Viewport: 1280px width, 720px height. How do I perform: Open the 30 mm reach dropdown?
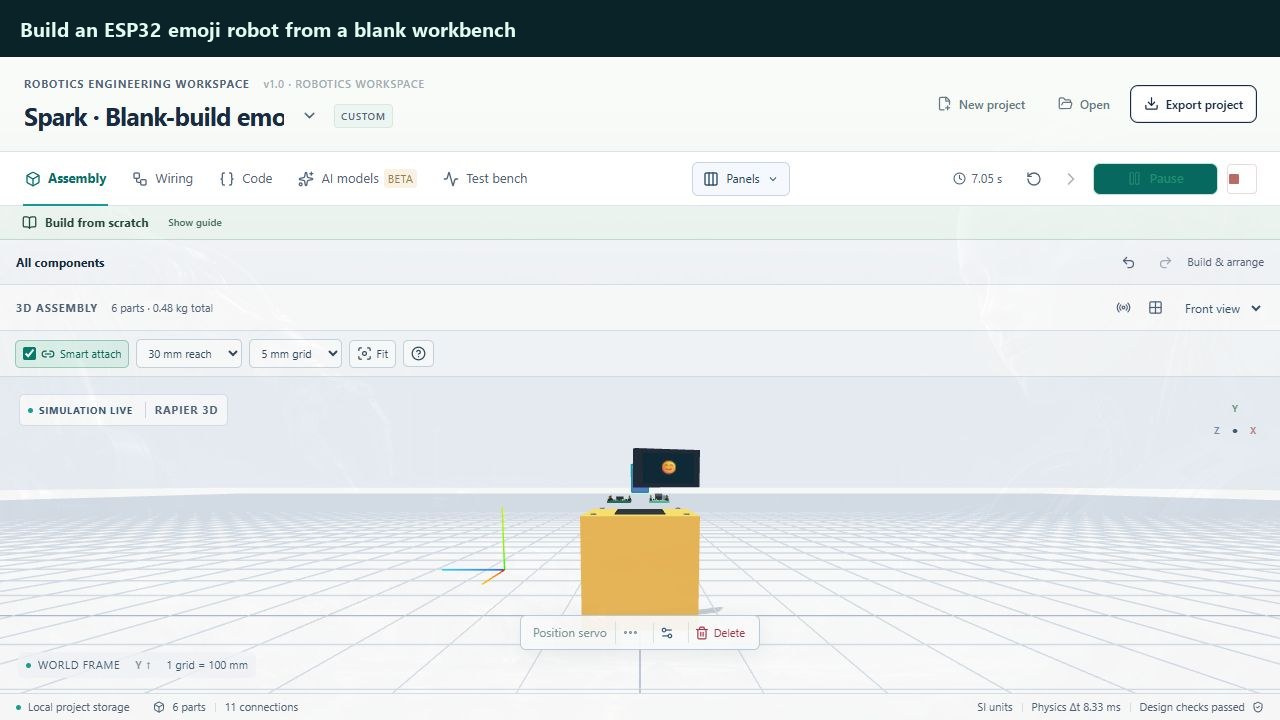pos(189,354)
